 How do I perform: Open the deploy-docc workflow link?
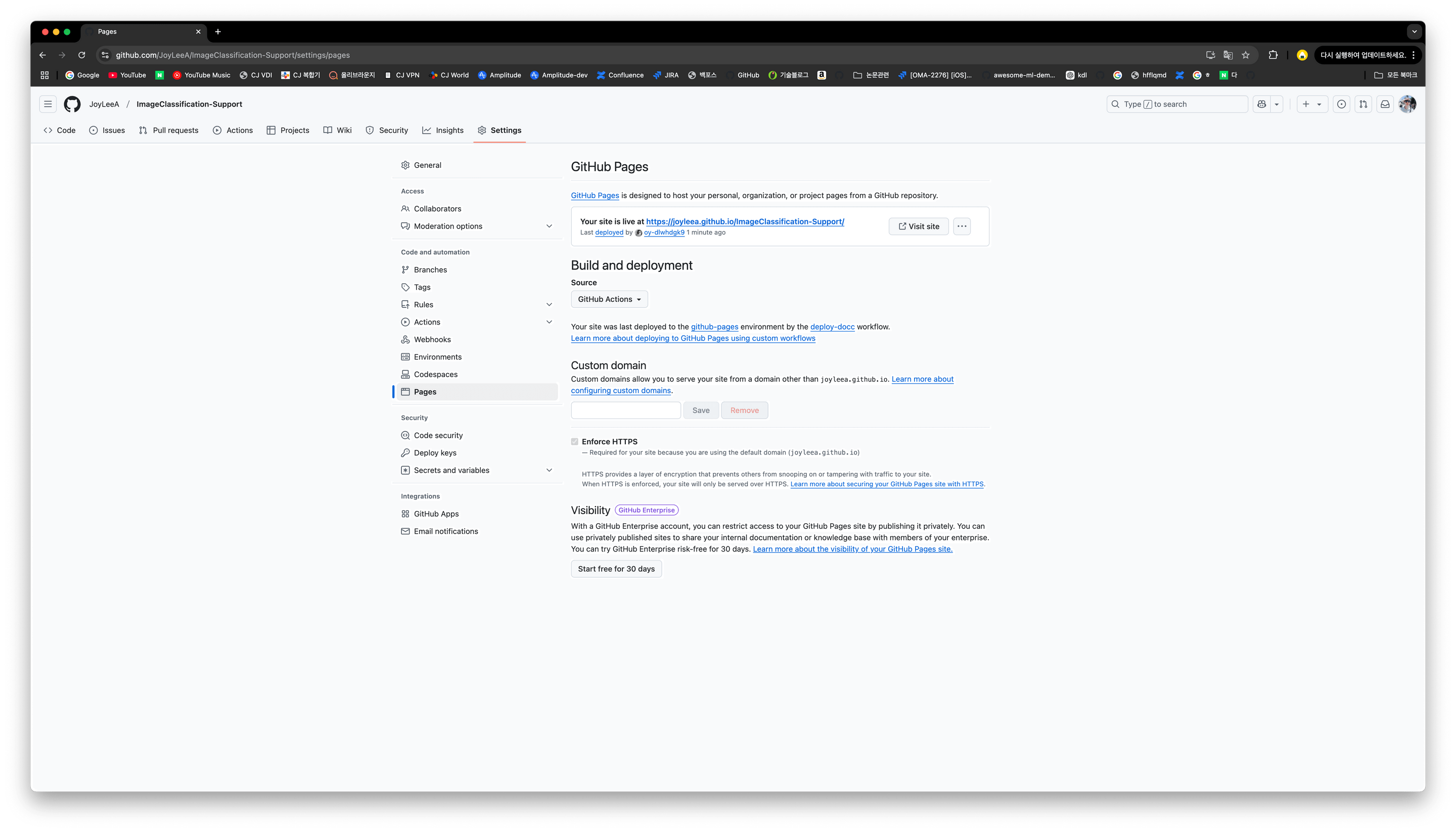click(x=832, y=327)
